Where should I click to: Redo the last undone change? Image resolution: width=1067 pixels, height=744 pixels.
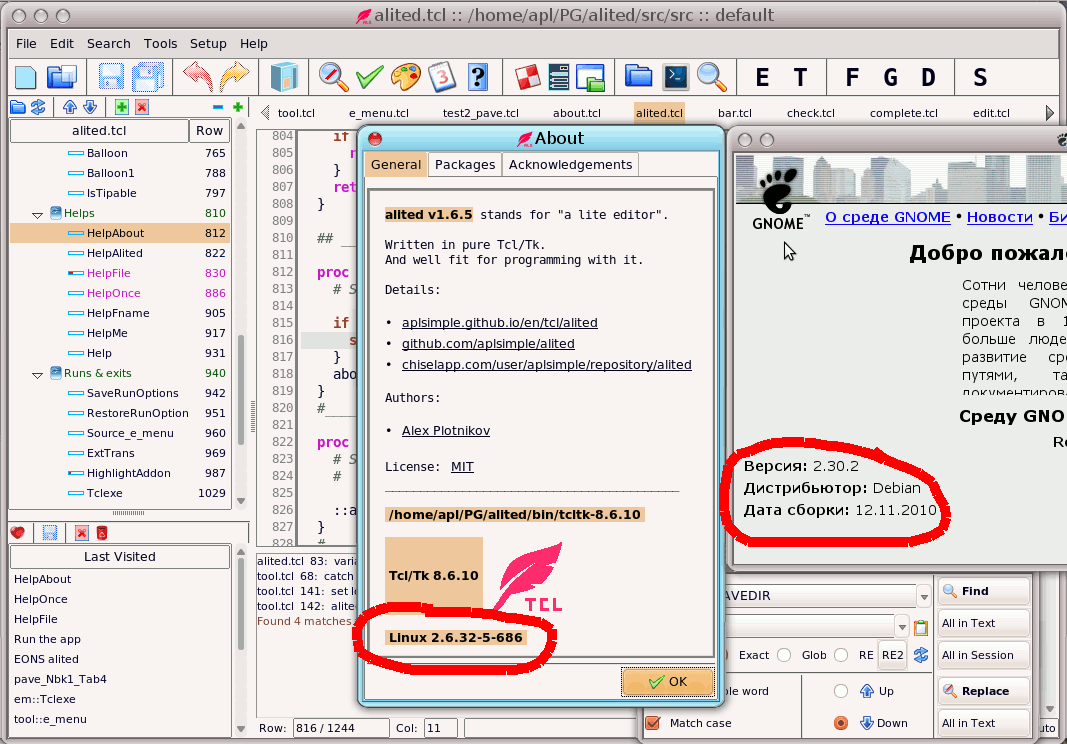point(235,77)
